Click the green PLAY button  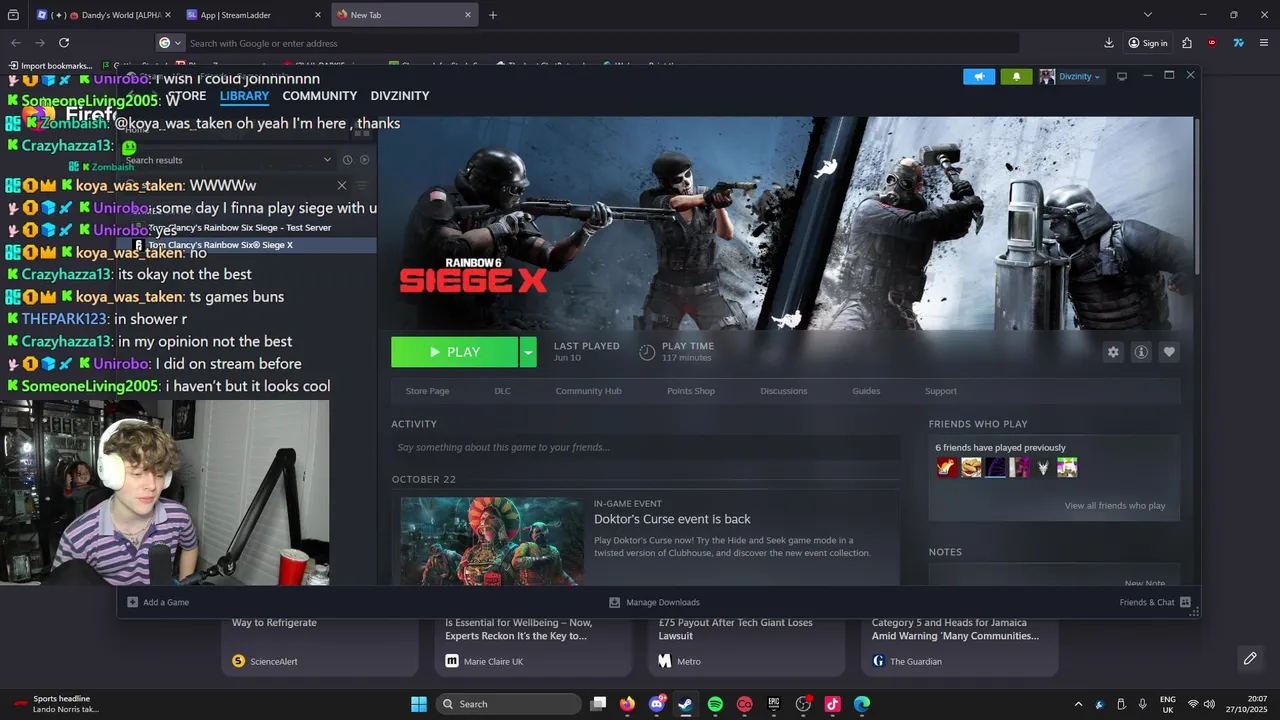click(x=455, y=352)
